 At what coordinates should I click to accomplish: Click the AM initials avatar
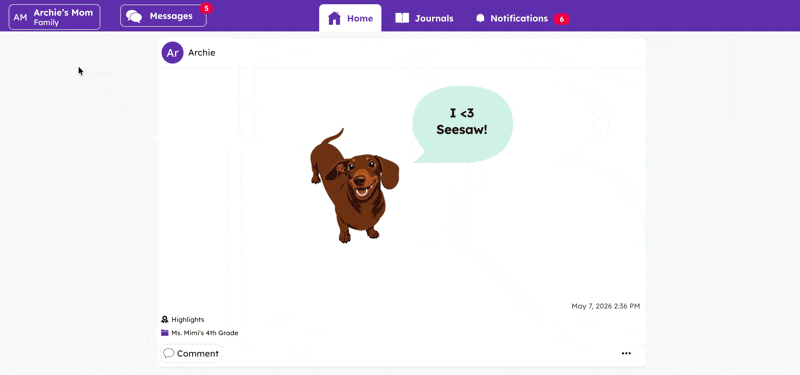pos(20,18)
